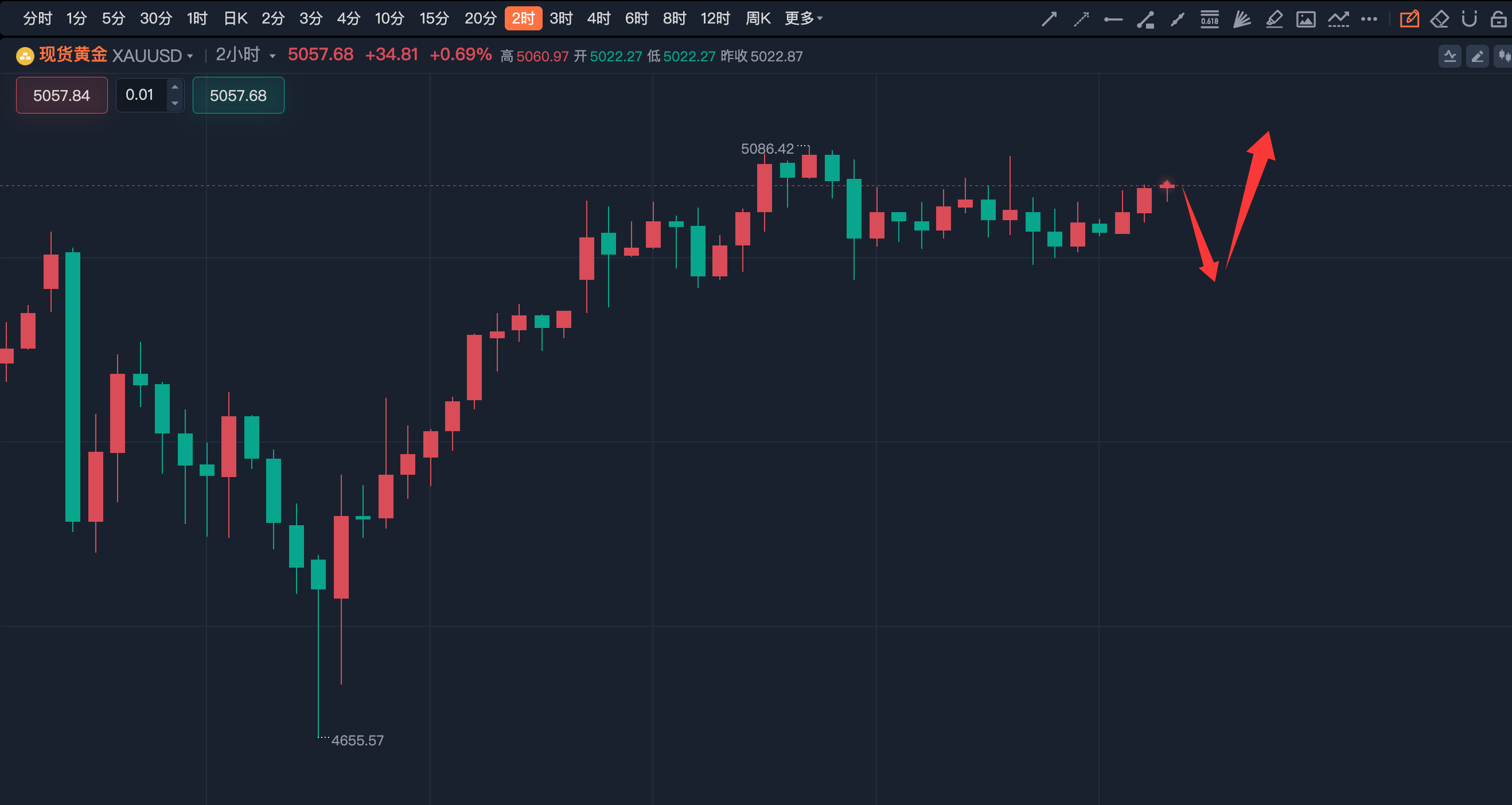1512x805 pixels.
Task: Click the insert image icon
Action: 1306,19
